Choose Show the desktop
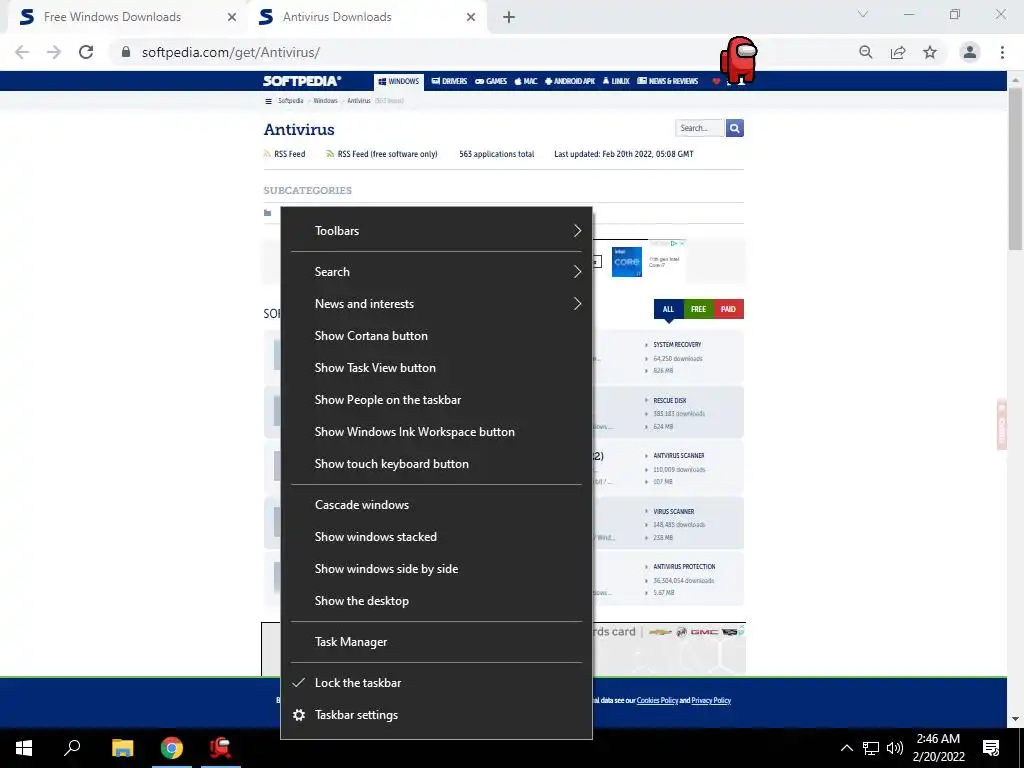 coord(436,601)
